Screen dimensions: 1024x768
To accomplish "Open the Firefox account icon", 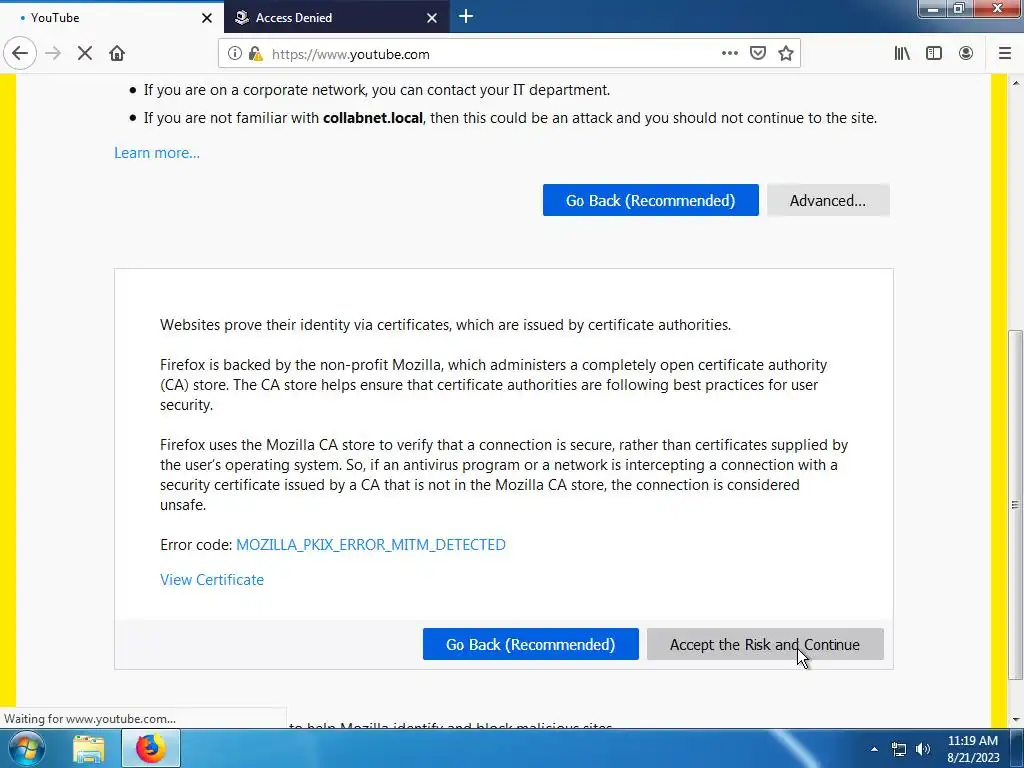I will tap(966, 54).
